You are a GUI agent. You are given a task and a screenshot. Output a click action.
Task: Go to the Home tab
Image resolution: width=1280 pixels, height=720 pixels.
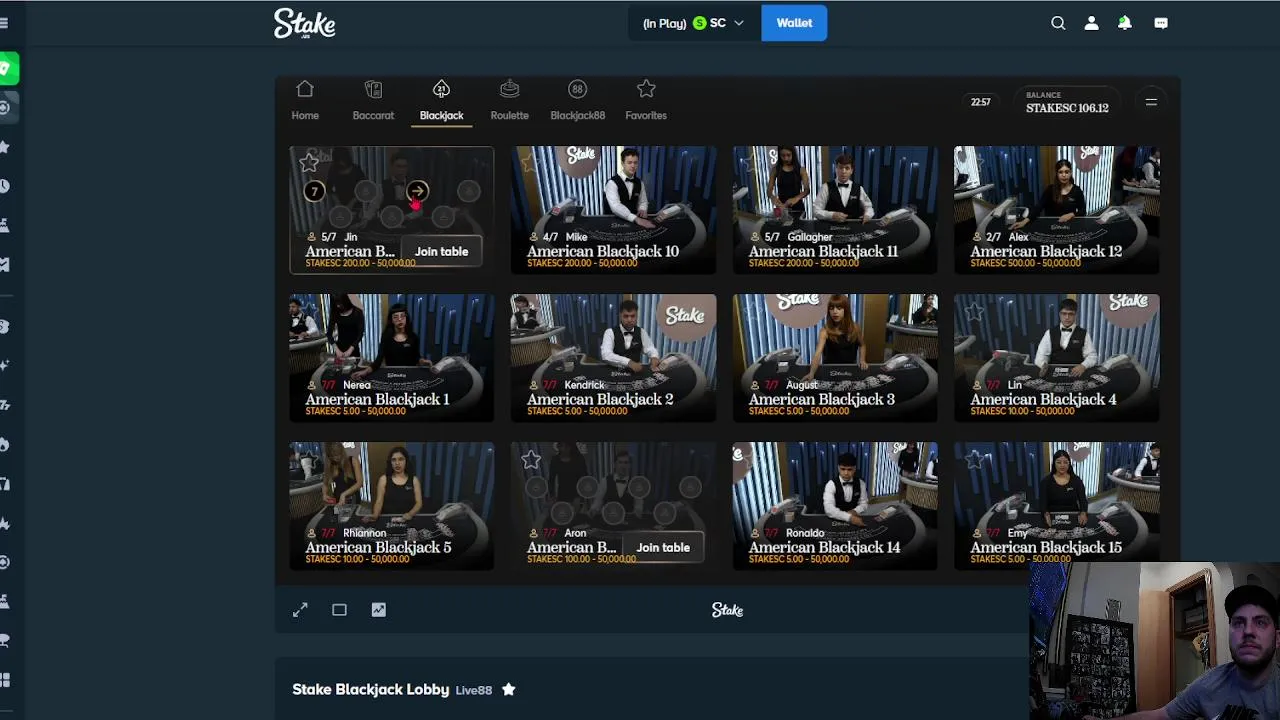(x=305, y=101)
